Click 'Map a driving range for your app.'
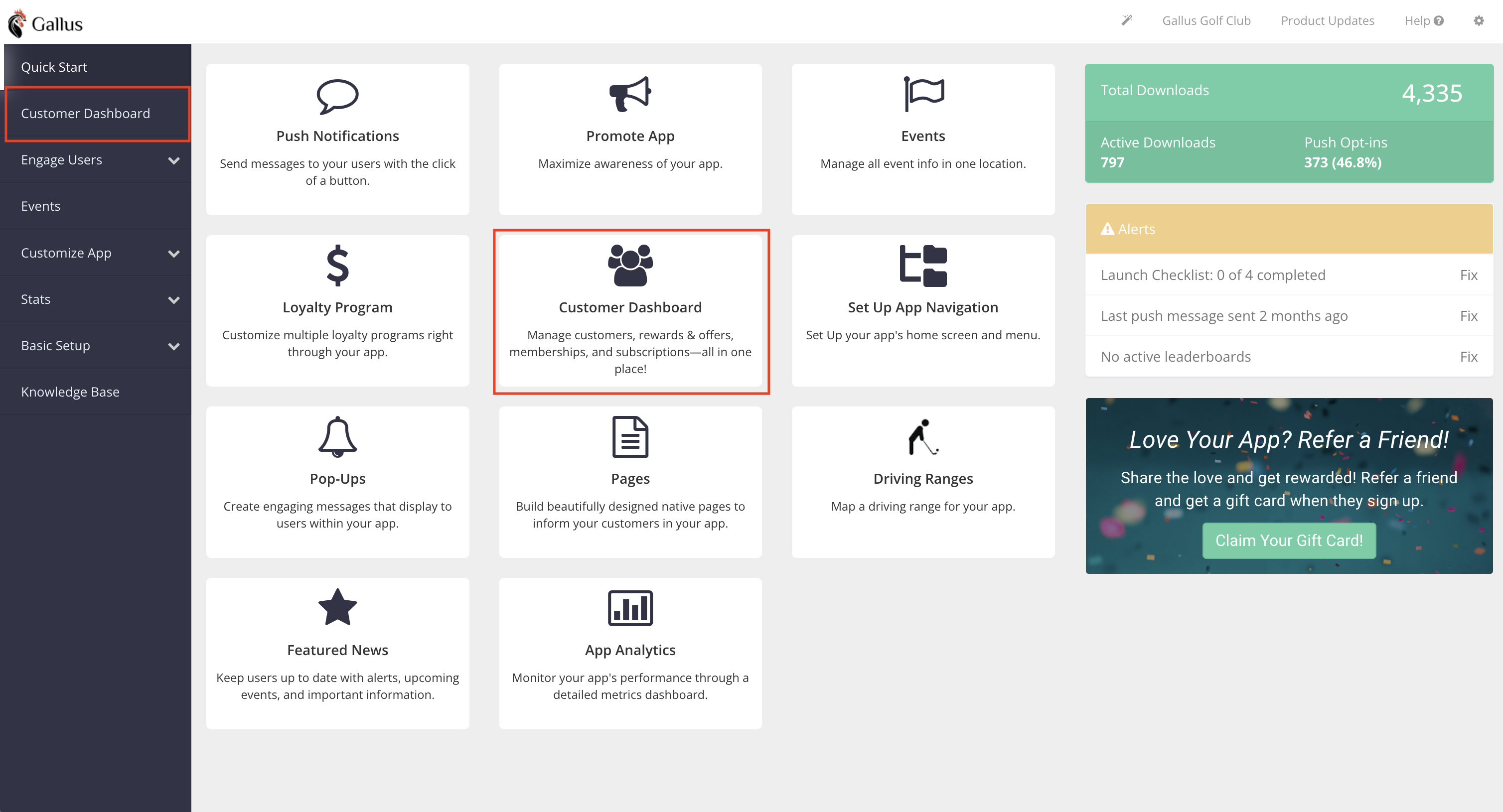Screen dimensions: 1503x812 pos(923,506)
